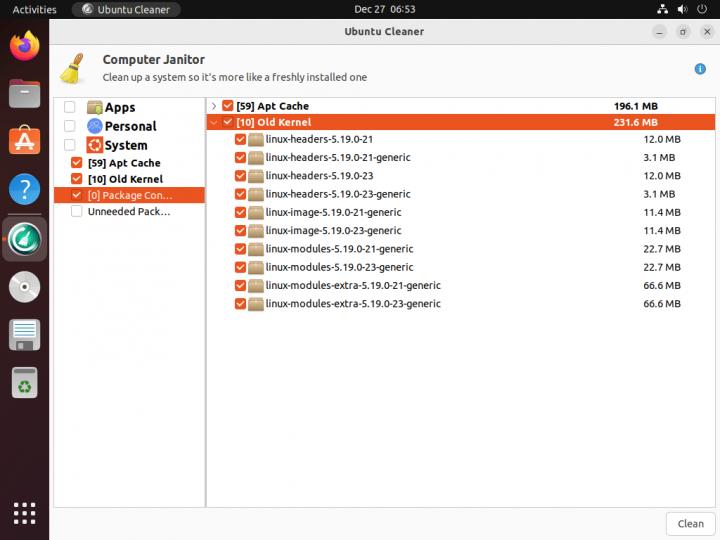Open Trash from the dock
The width and height of the screenshot is (720, 540).
pyautogui.click(x=25, y=382)
